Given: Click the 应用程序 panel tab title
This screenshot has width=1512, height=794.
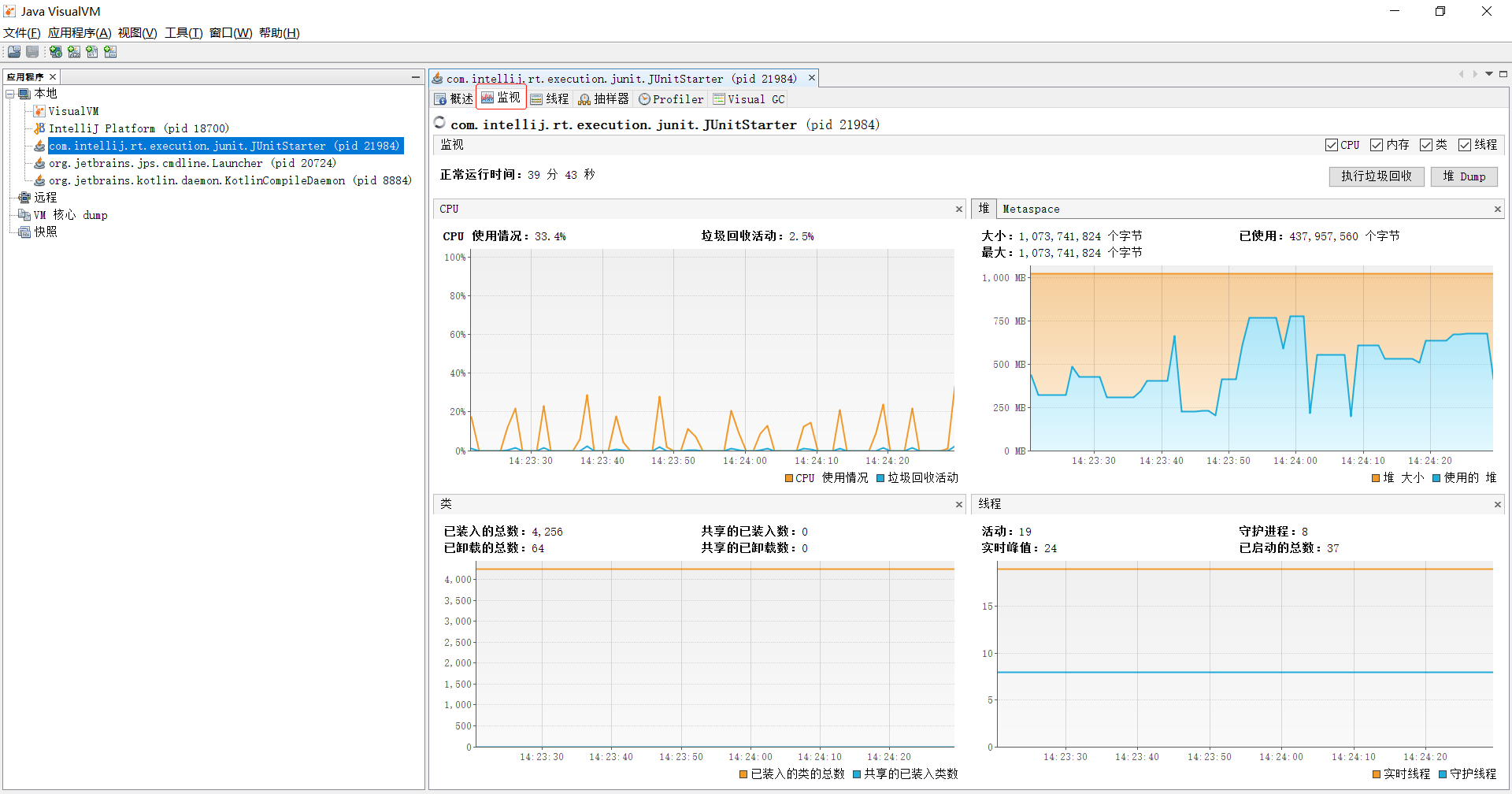Looking at the screenshot, I should (x=25, y=77).
